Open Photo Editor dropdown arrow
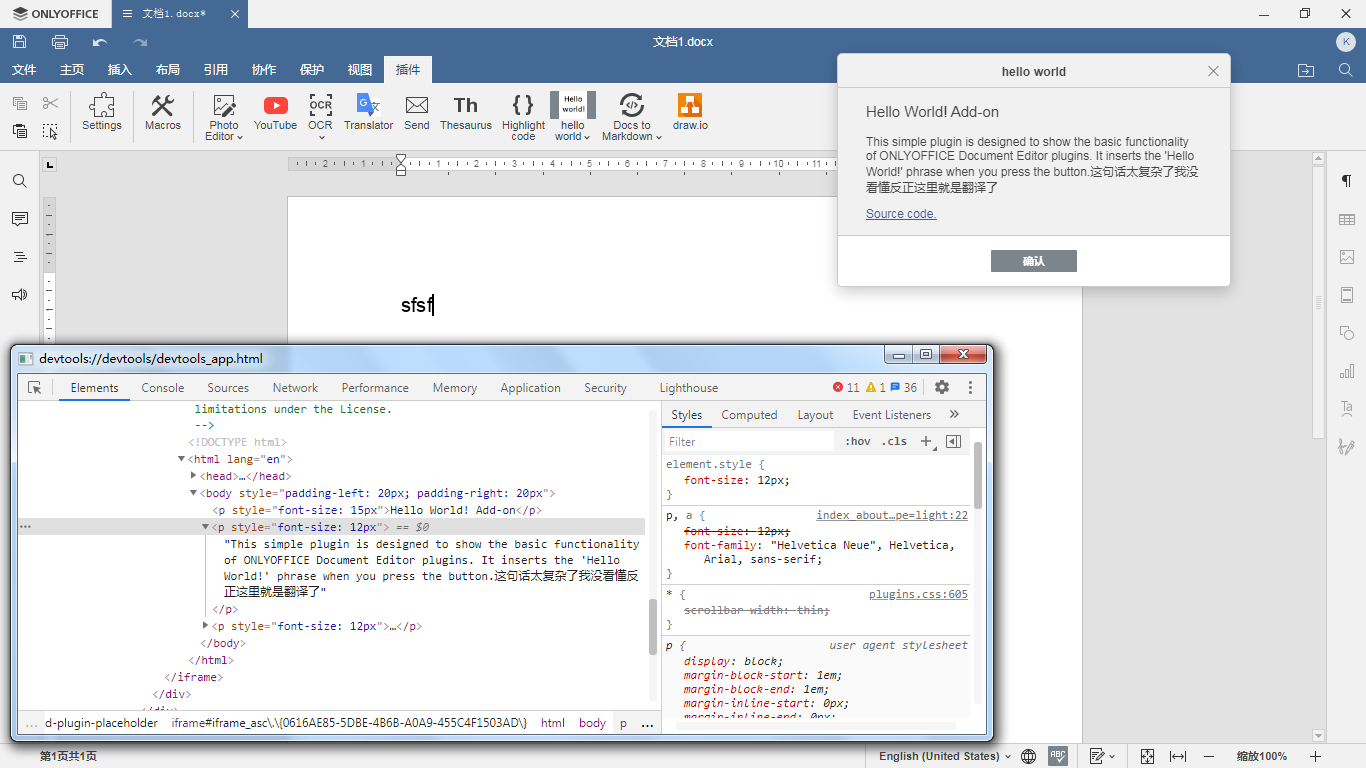Image resolution: width=1366 pixels, height=768 pixels. pos(241,137)
